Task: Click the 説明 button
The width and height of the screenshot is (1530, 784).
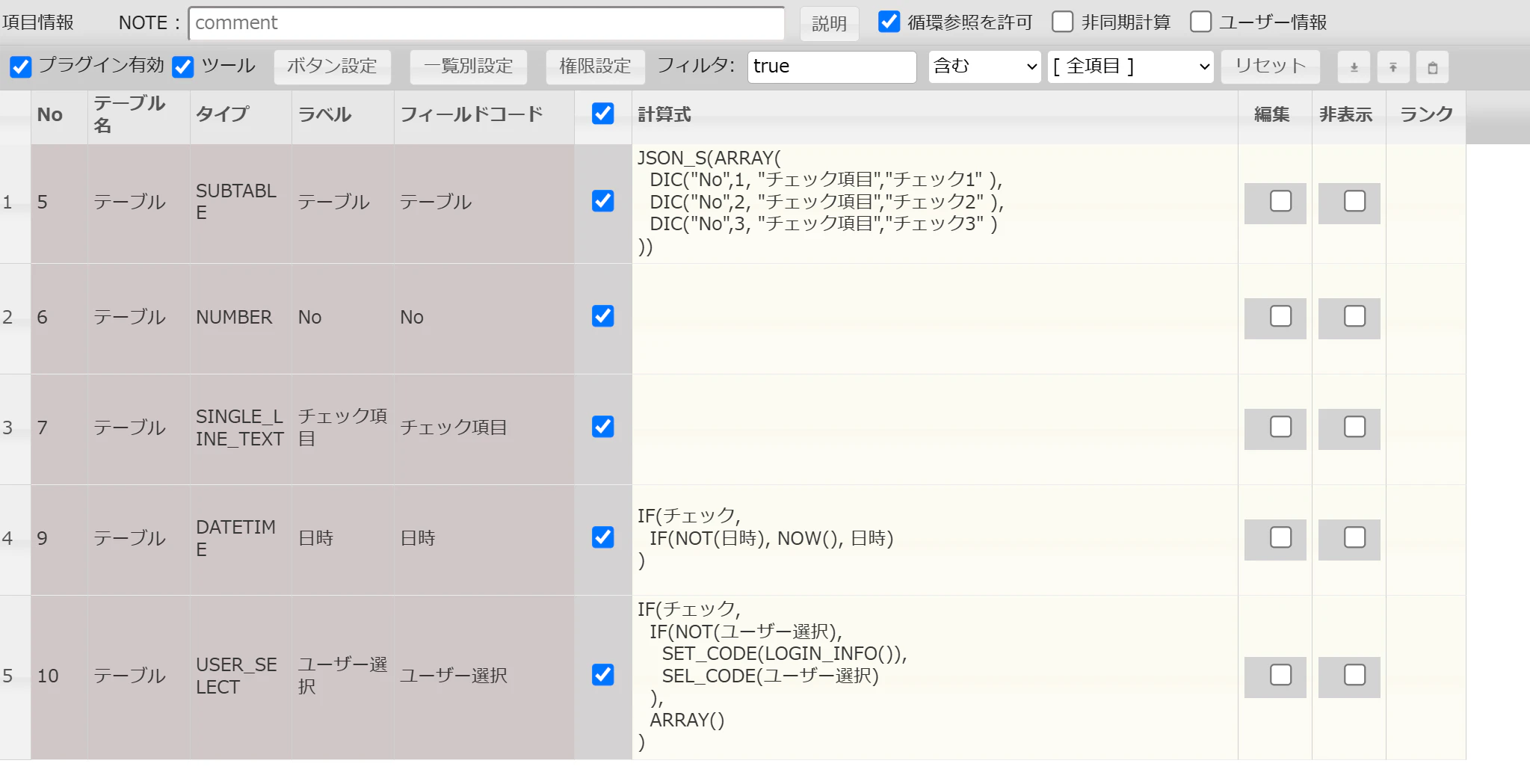Action: click(x=829, y=23)
